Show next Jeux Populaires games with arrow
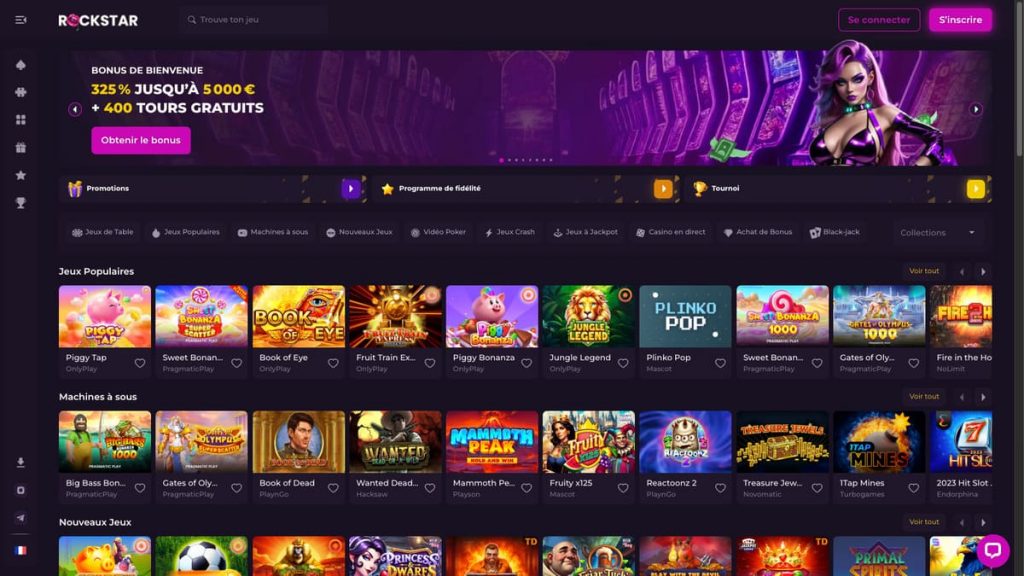The width and height of the screenshot is (1024, 576). click(x=983, y=271)
